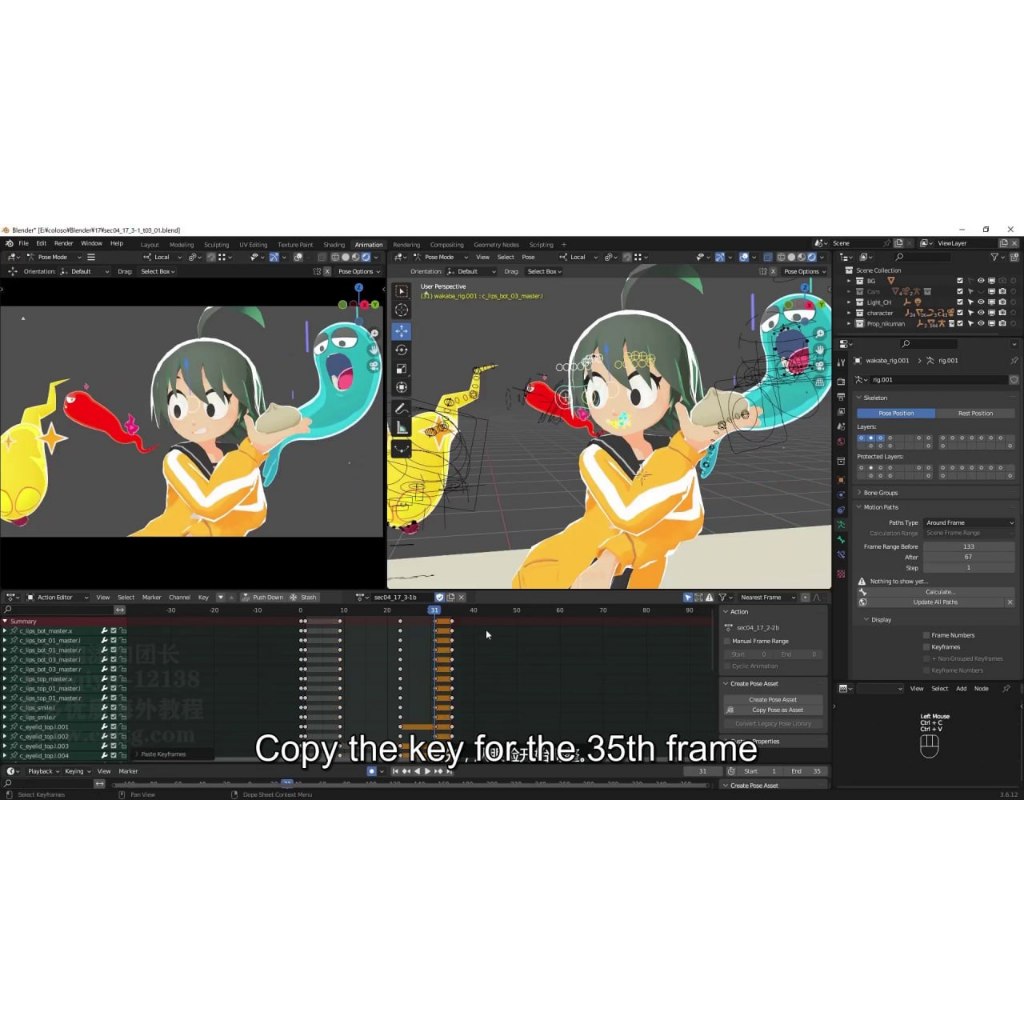Screen dimensions: 1024x1024
Task: Select the Annotate tool in right viewport toolbar
Action: (x=402, y=409)
